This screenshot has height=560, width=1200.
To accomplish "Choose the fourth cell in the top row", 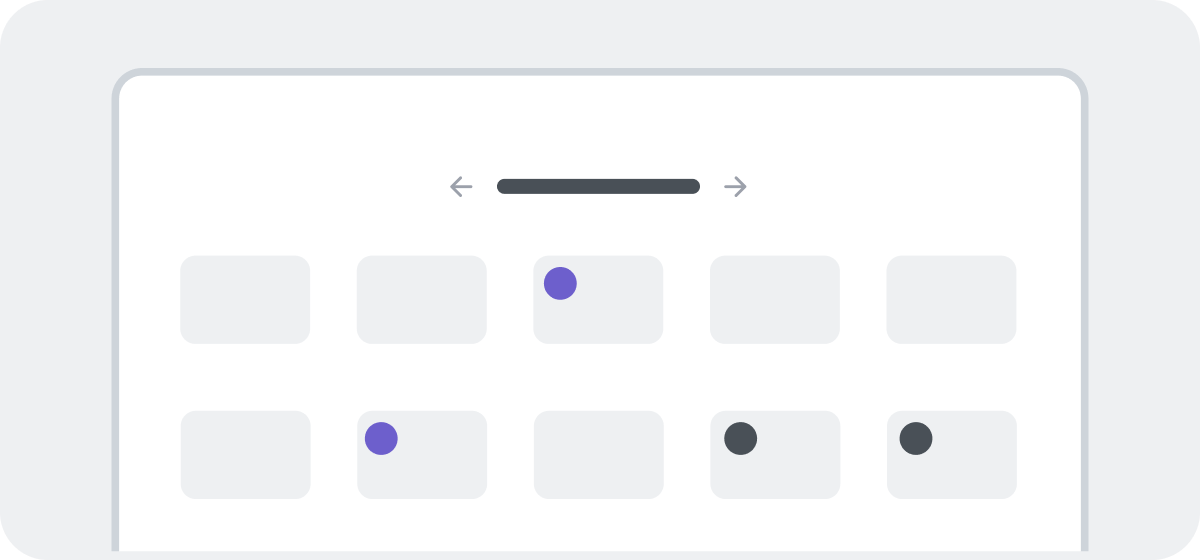I will 775,300.
